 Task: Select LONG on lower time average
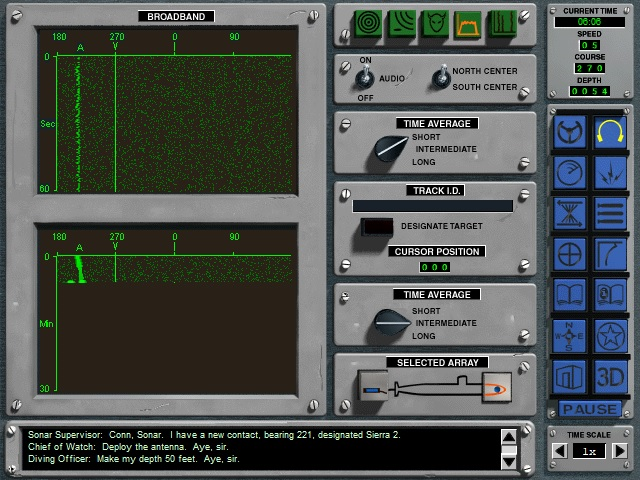pyautogui.click(x=424, y=336)
